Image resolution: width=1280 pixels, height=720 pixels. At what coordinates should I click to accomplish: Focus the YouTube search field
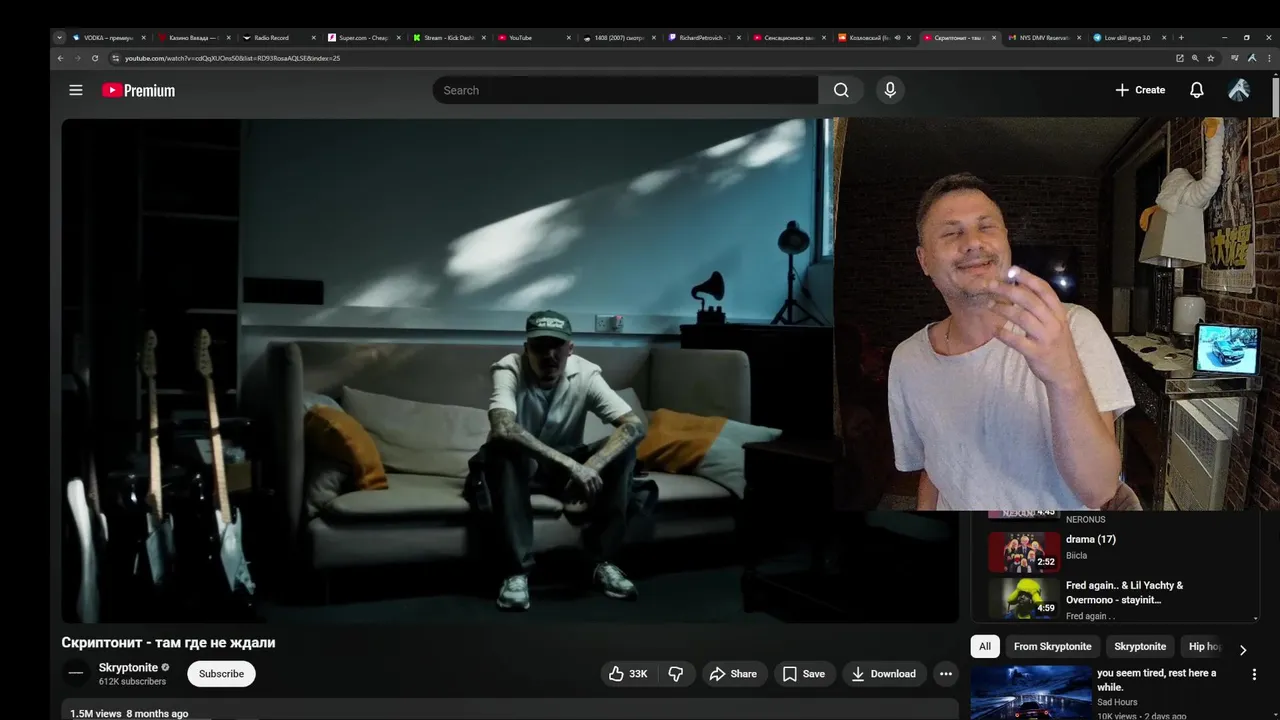(625, 90)
